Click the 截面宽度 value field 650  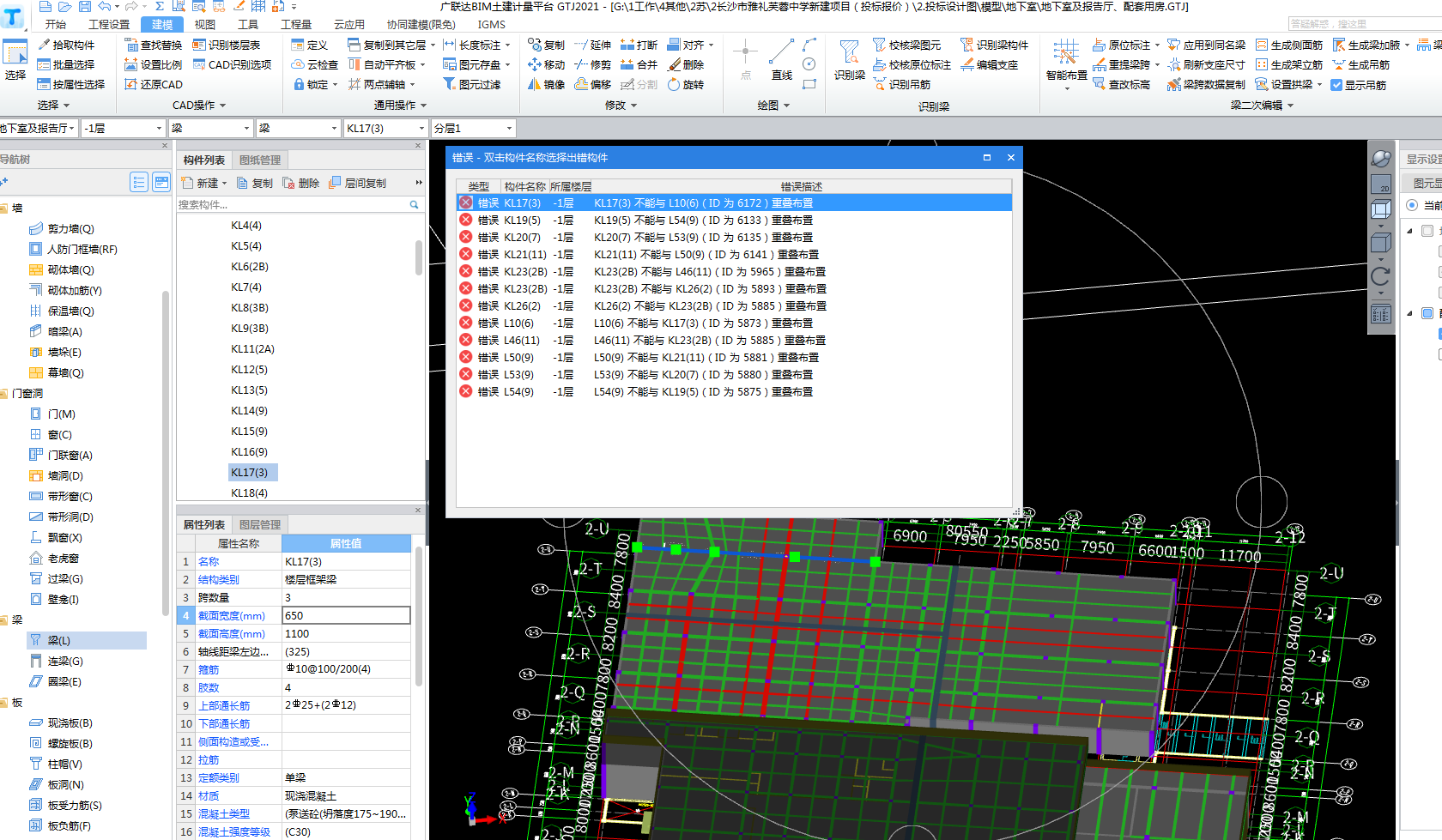tap(346, 615)
